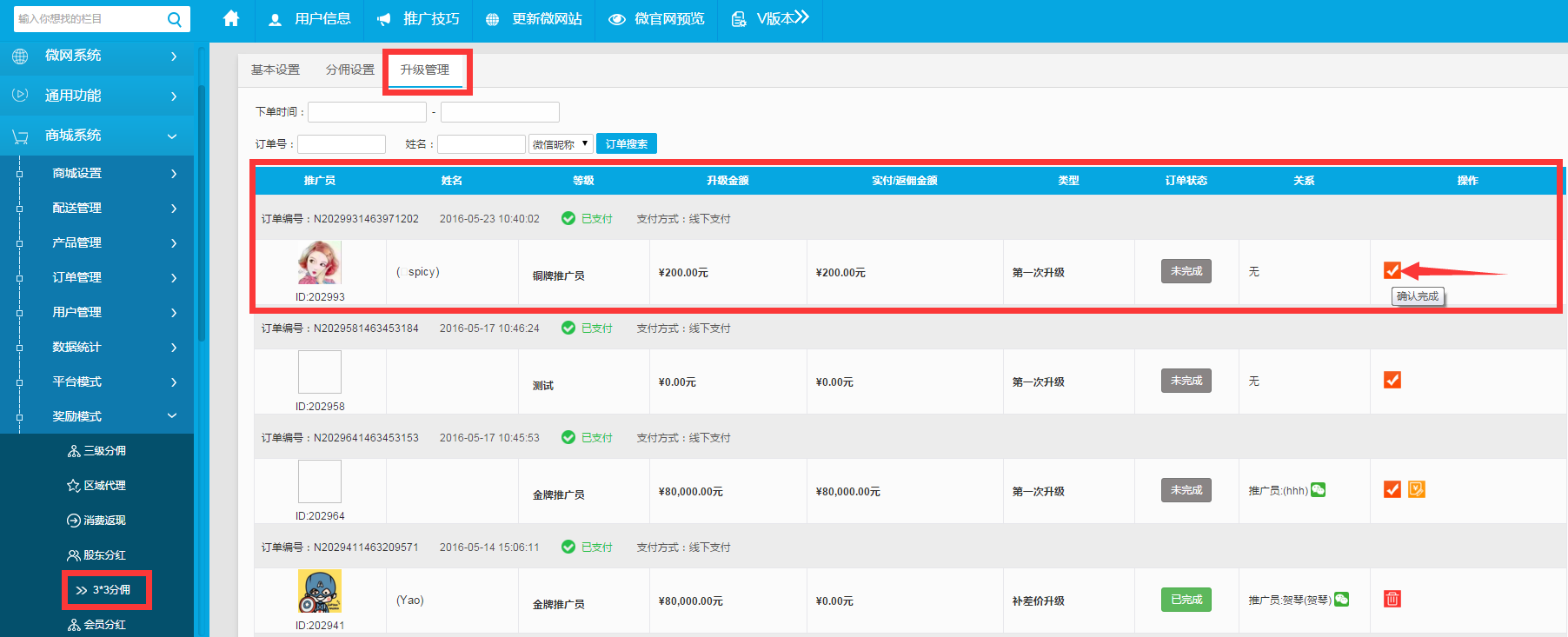Open 推广技巧 in the top bar
Viewport: 1568px width, 637px height.
tap(418, 19)
